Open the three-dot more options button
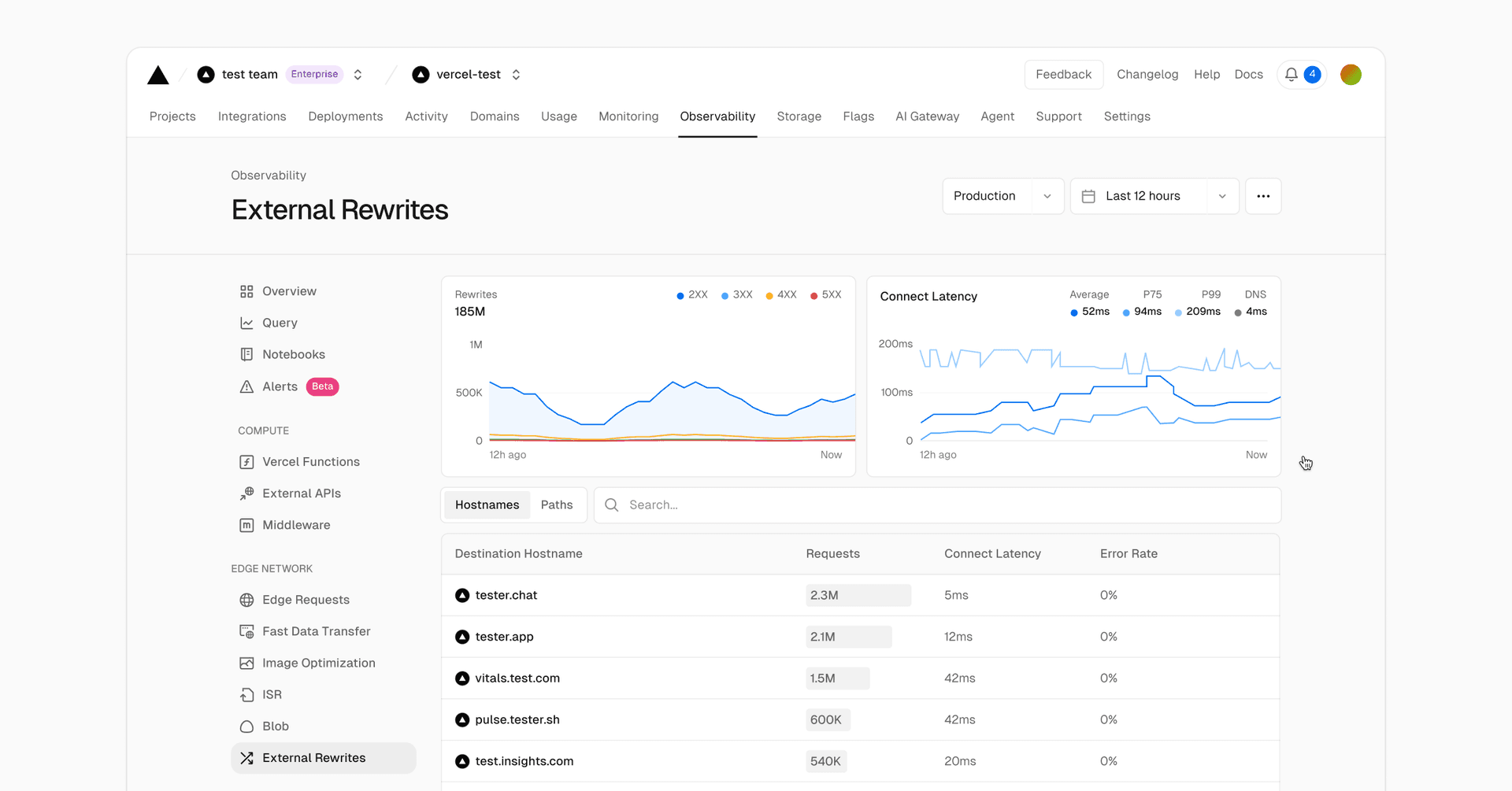1512x791 pixels. (1263, 196)
